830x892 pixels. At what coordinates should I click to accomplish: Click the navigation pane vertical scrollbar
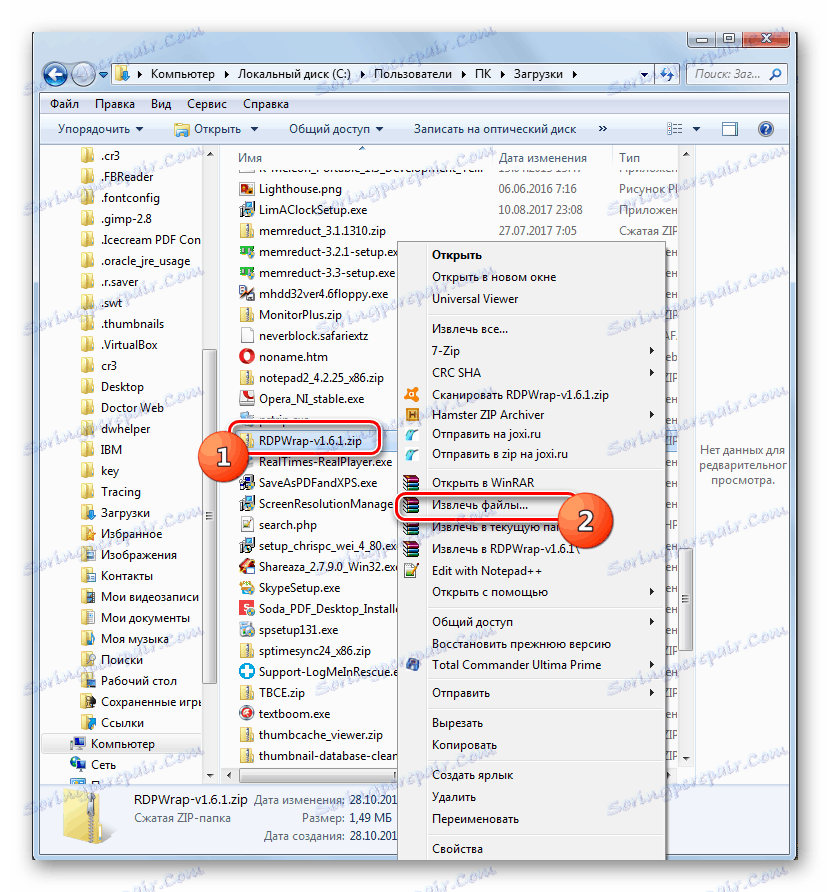(x=209, y=515)
